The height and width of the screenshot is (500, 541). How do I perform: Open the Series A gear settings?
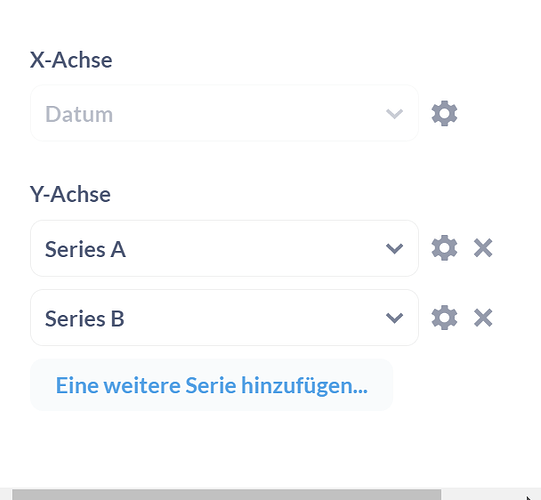(x=444, y=248)
